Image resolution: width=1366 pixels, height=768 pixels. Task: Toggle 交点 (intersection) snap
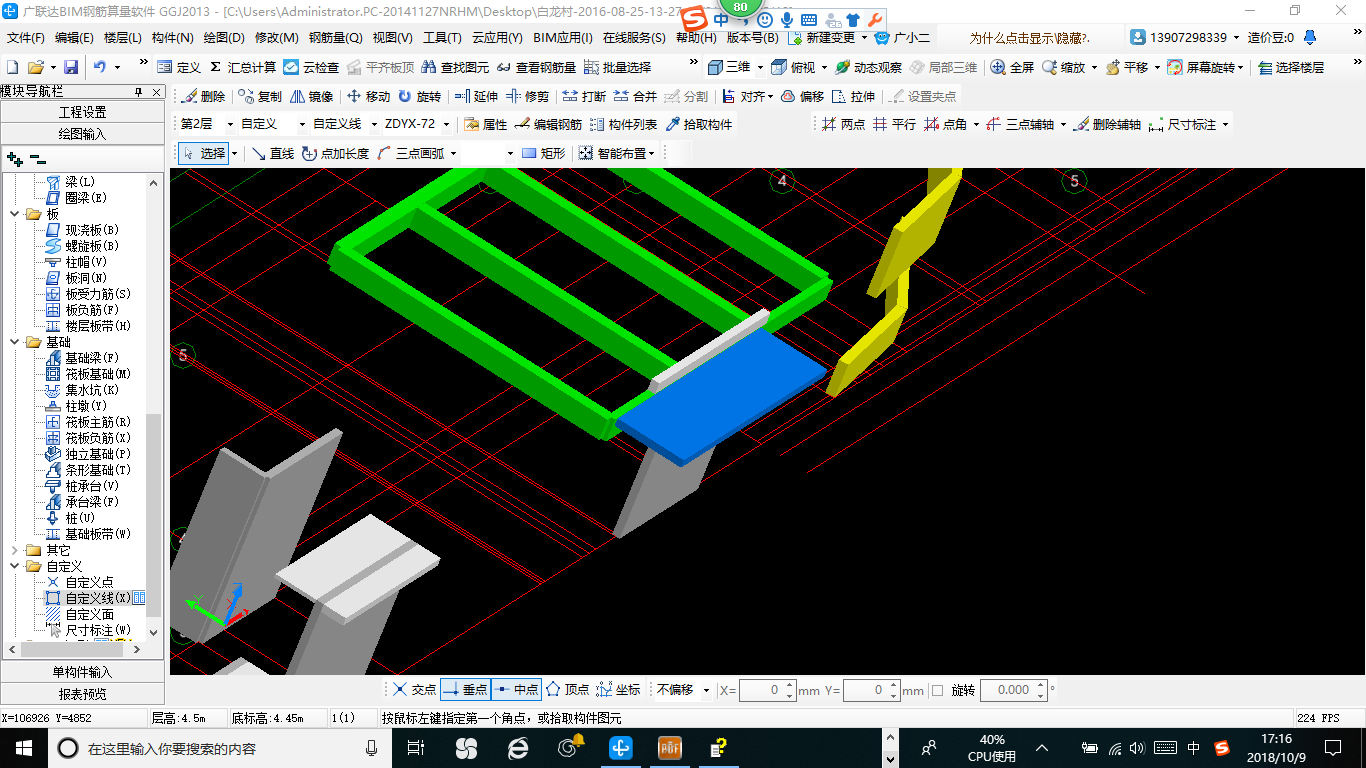tap(414, 690)
